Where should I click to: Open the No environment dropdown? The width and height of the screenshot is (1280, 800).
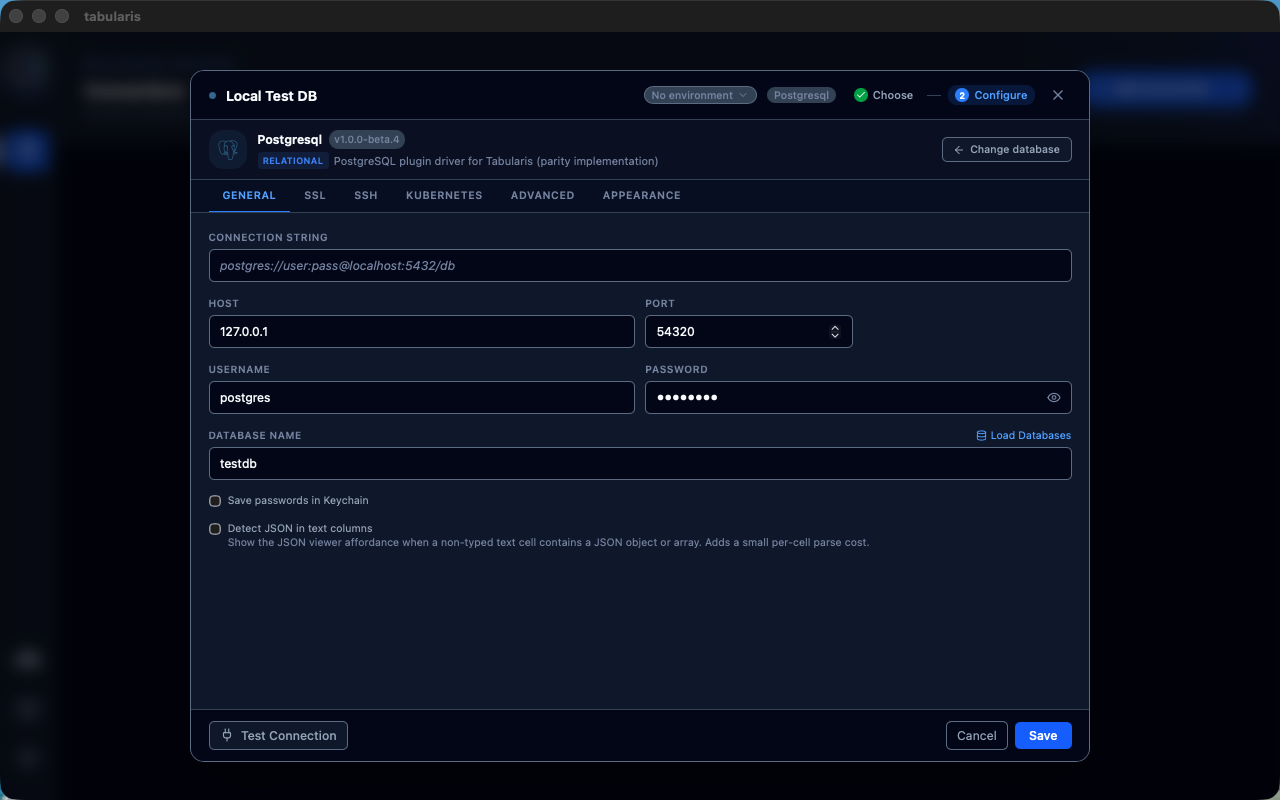(700, 95)
